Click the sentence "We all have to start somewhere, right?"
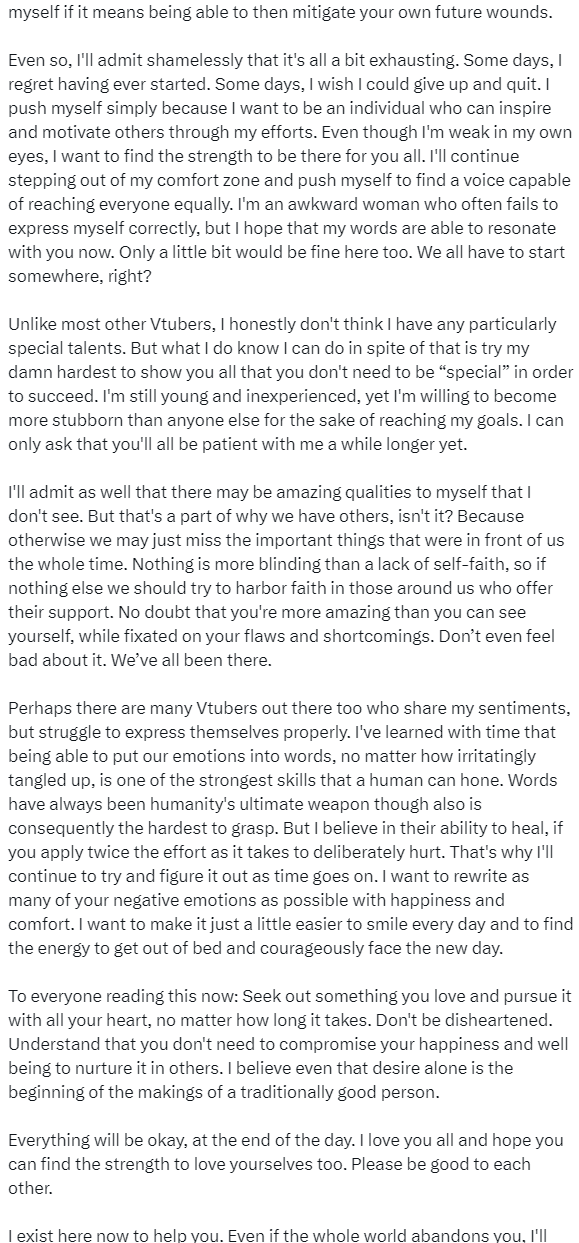The width and height of the screenshot is (579, 1243). [x=289, y=262]
